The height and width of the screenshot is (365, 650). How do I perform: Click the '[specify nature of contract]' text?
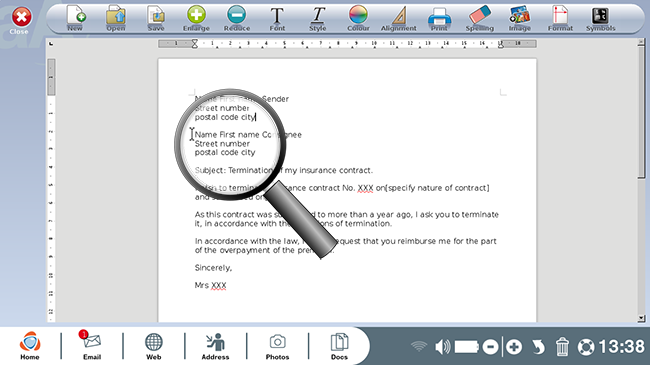coord(437,188)
